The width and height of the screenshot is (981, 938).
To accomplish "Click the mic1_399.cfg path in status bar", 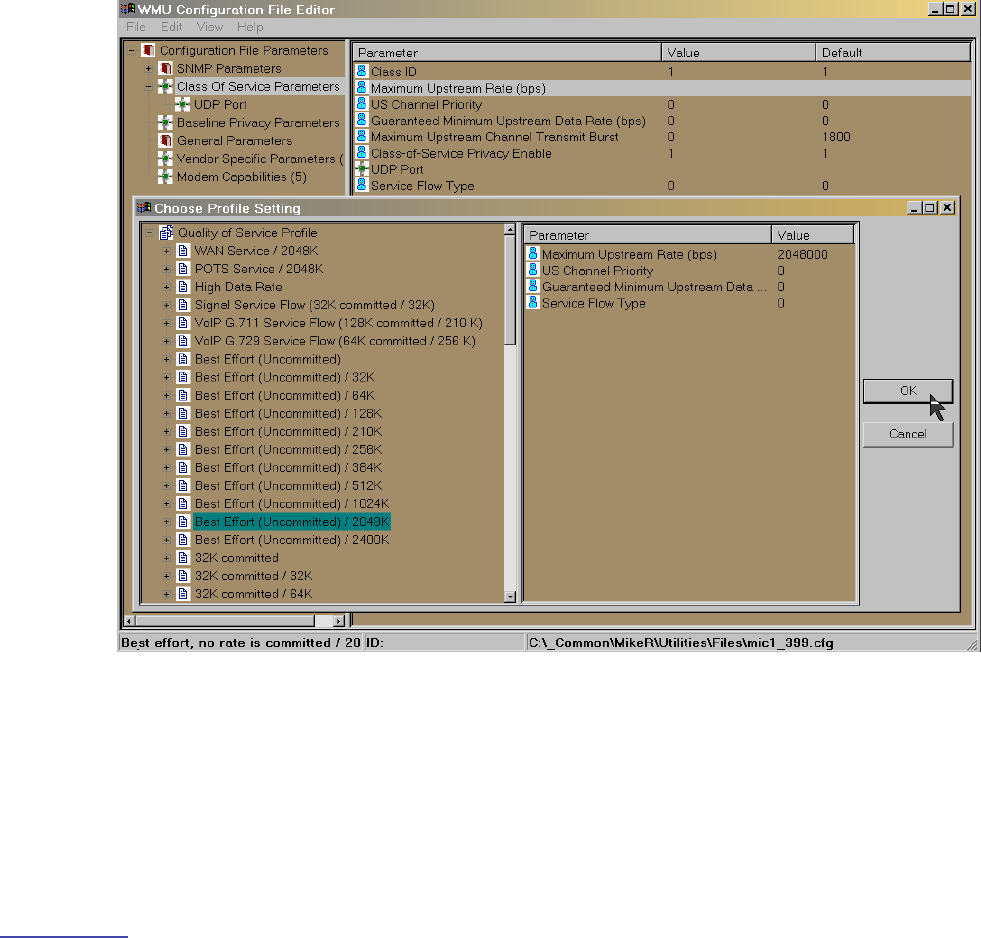I will [681, 643].
